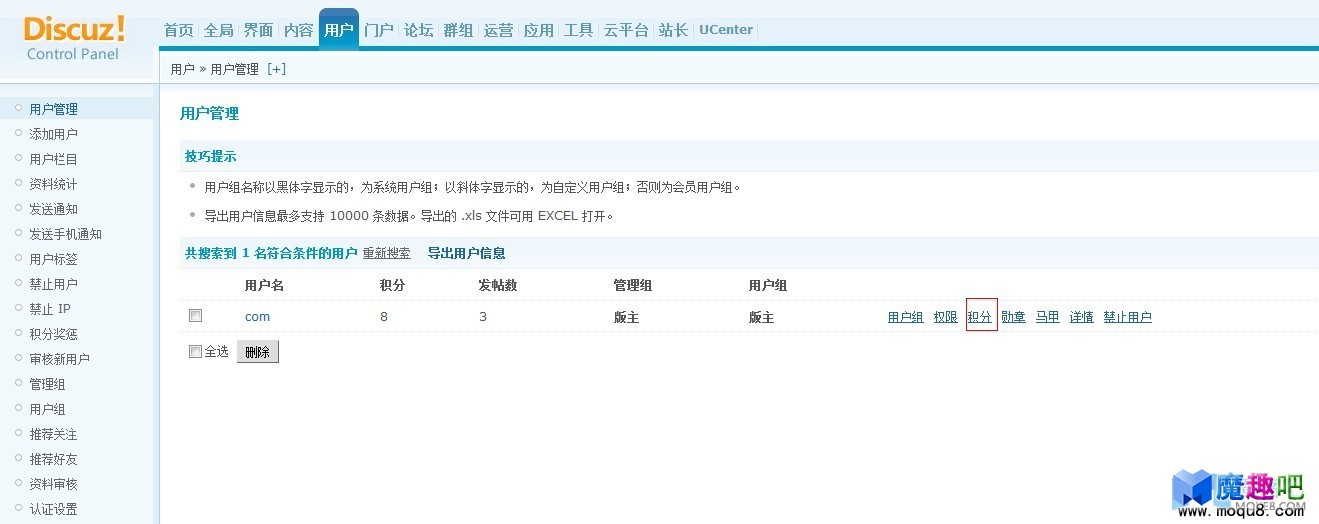Switch to the 云平台 navigation tab
This screenshot has height=524, width=1319.
(x=627, y=30)
